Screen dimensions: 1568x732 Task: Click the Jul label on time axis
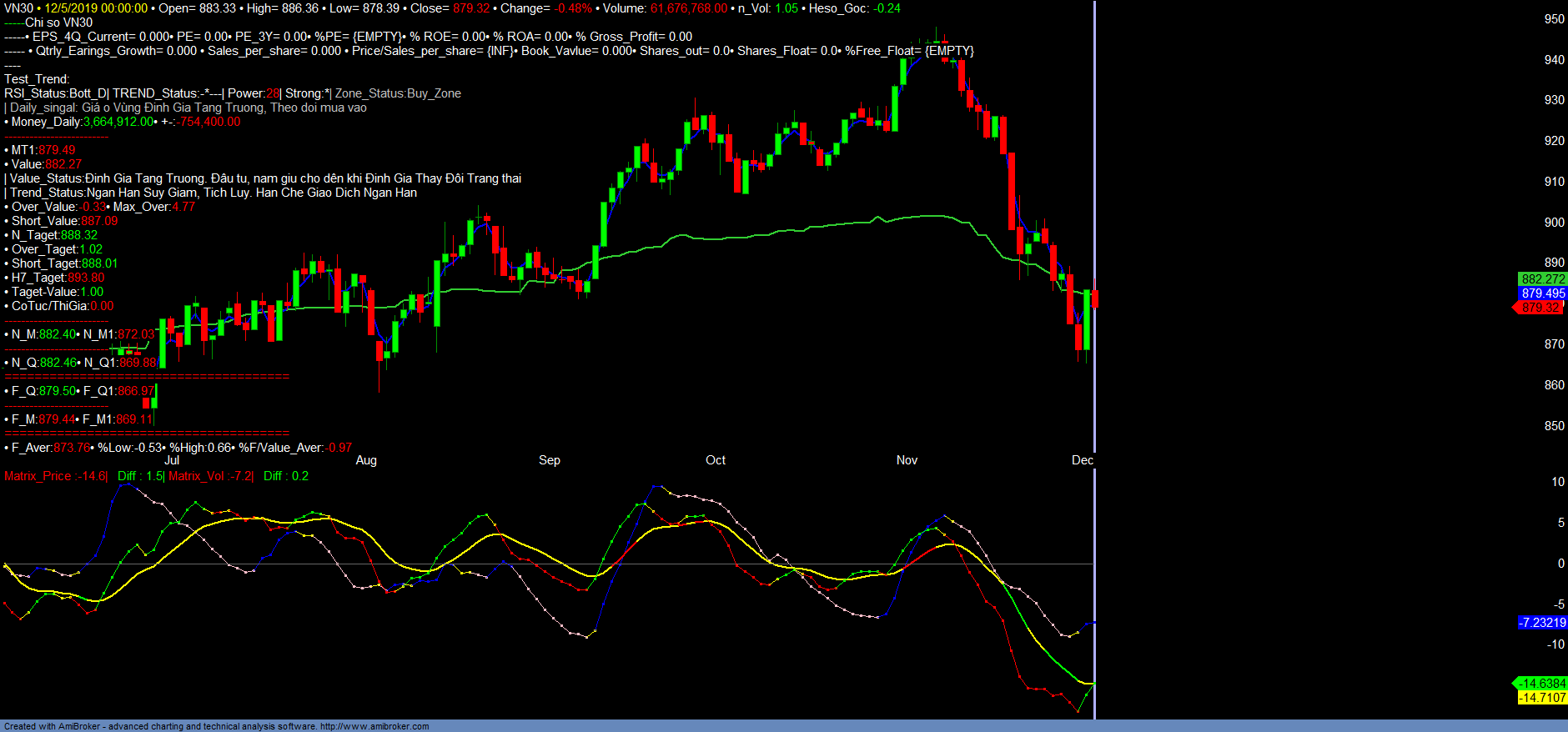click(x=172, y=460)
